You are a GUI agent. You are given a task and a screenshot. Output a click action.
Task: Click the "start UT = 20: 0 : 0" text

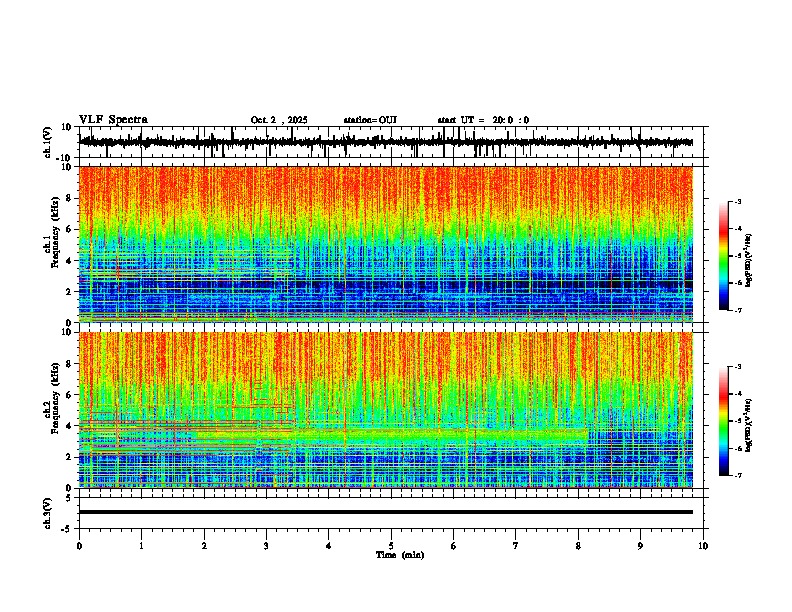pos(483,120)
